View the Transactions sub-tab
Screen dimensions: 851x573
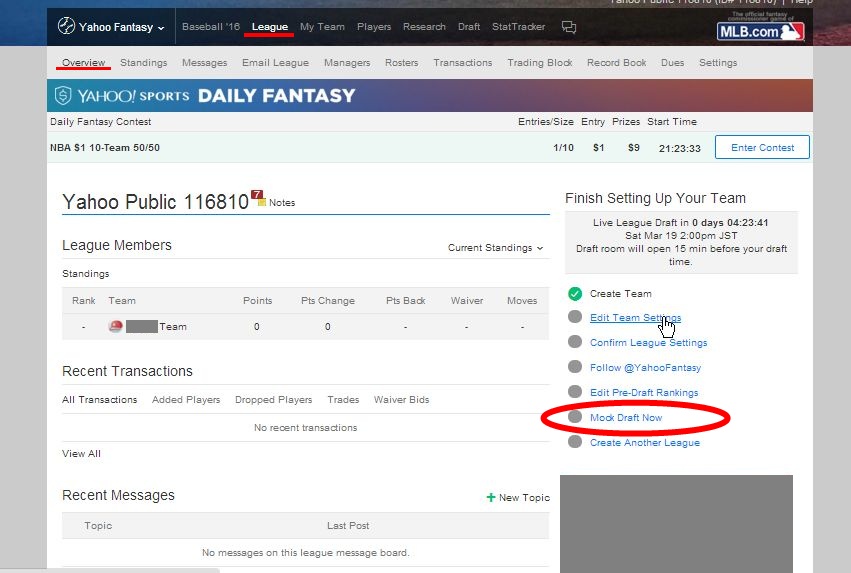click(462, 62)
